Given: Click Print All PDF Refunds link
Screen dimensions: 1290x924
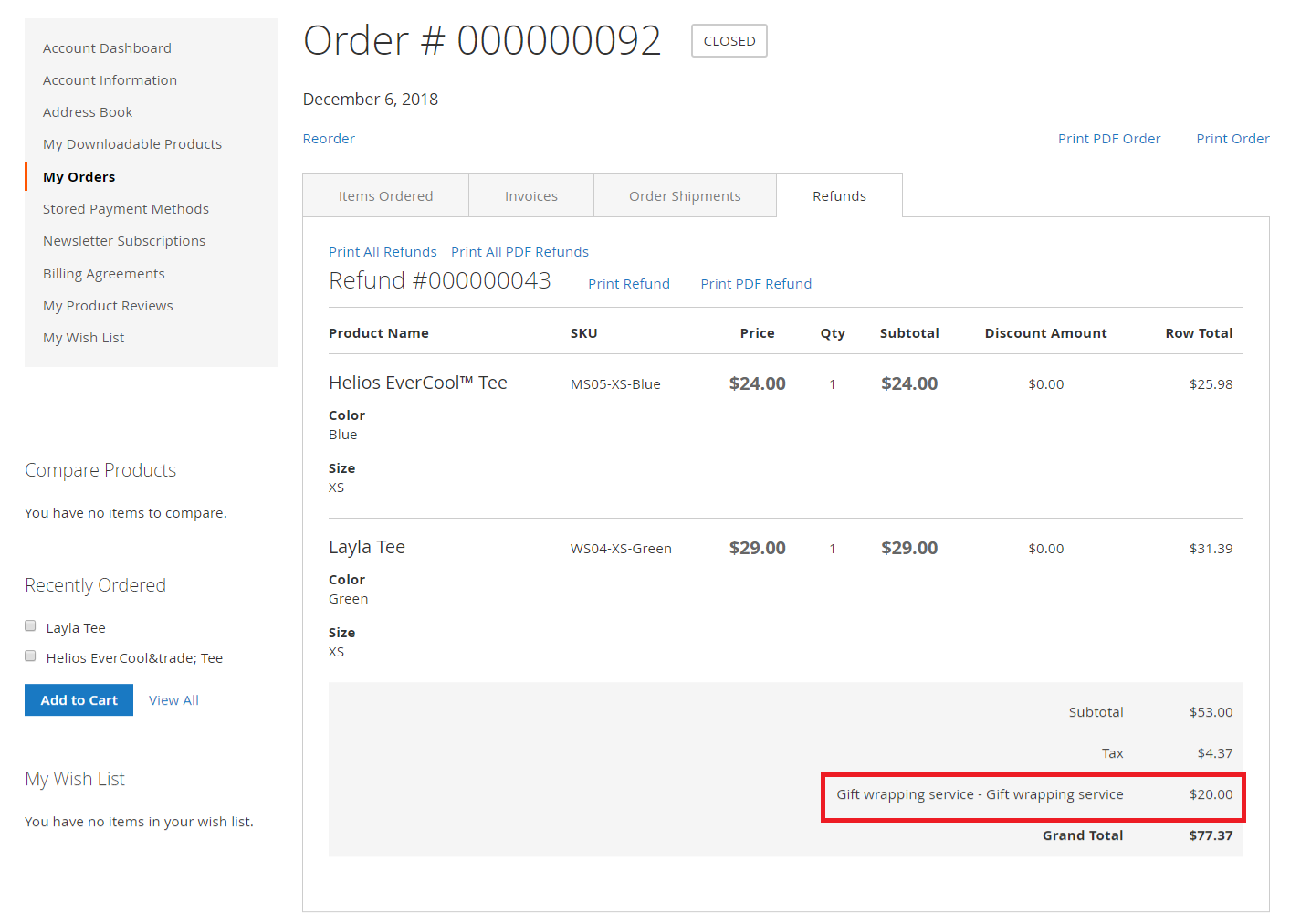Looking at the screenshot, I should click(x=519, y=252).
